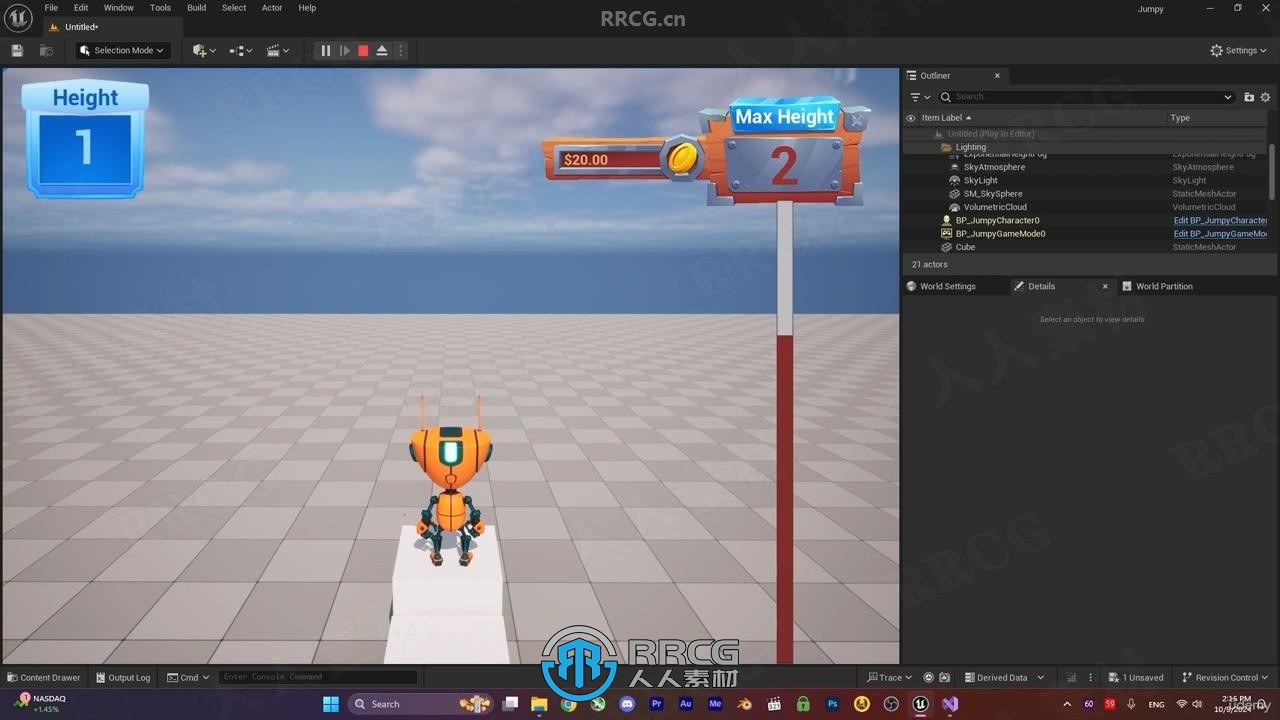Viewport: 1280px width, 720px height.
Task: Expand the Outliner search history chevron
Action: (x=1228, y=97)
